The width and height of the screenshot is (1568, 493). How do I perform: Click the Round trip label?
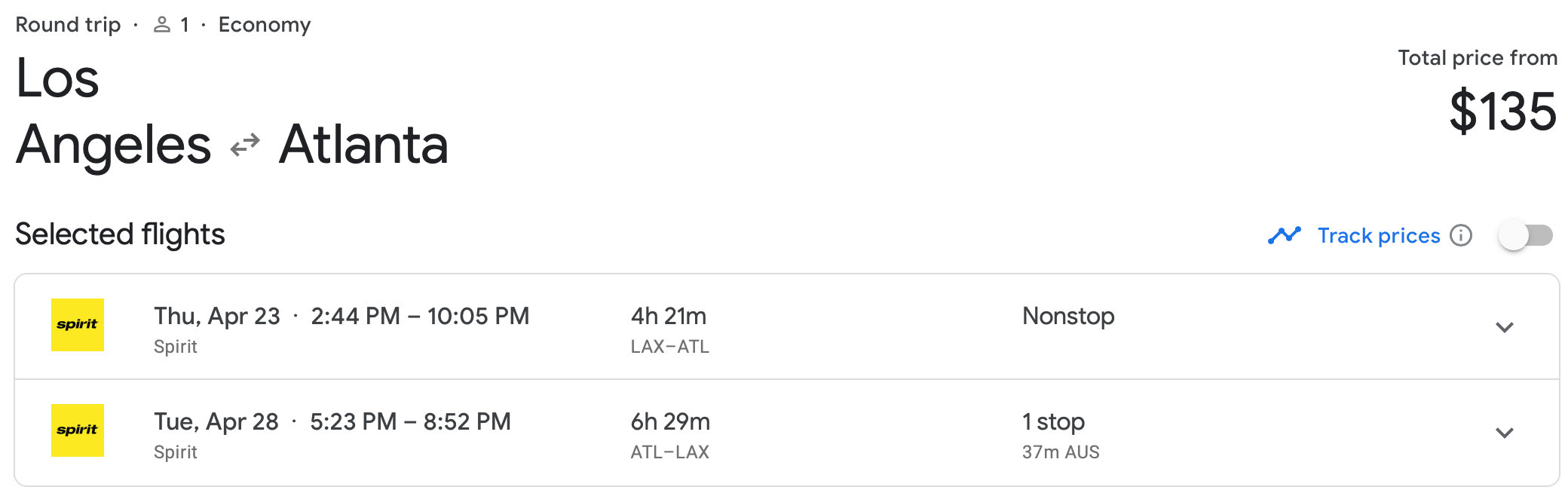click(x=68, y=25)
